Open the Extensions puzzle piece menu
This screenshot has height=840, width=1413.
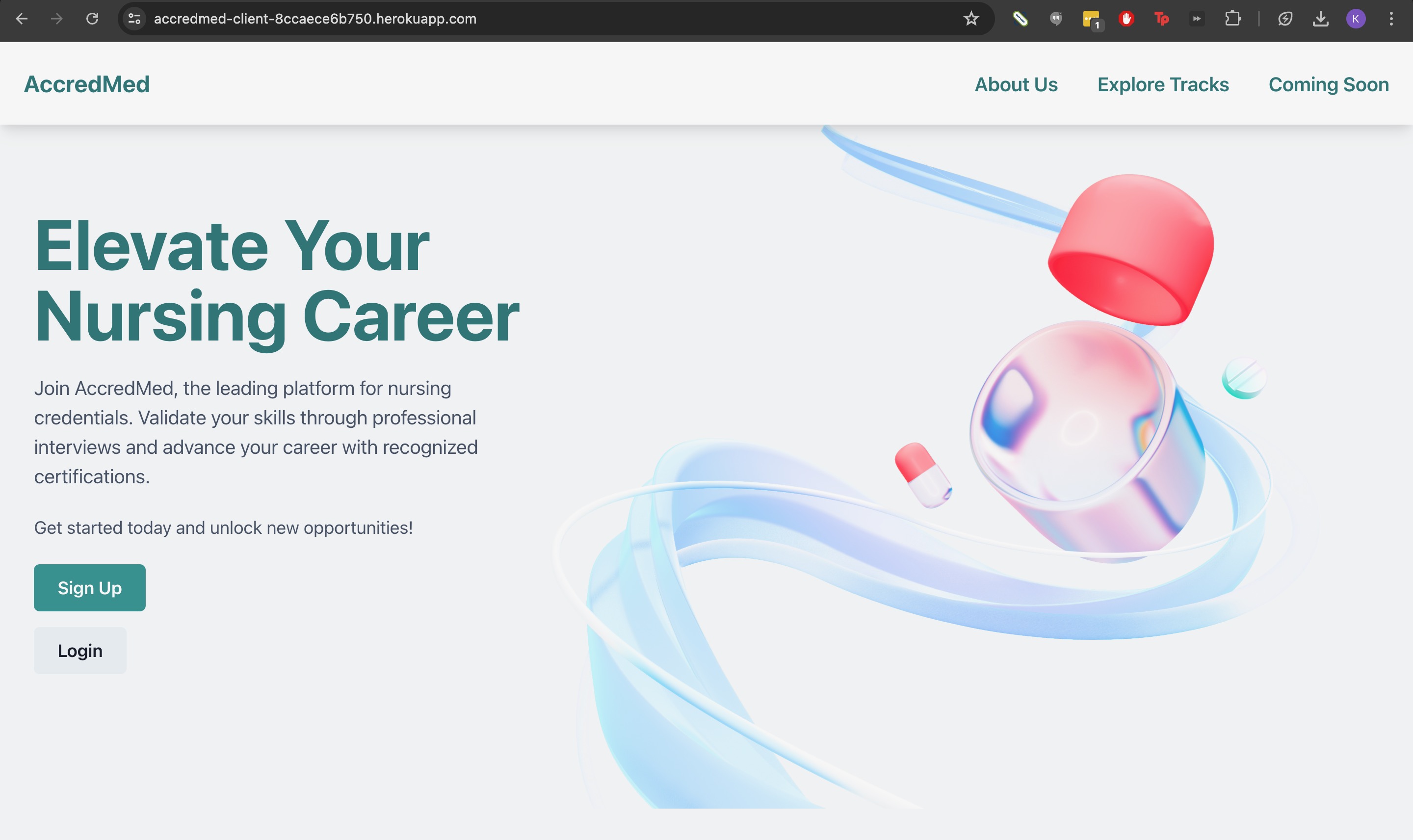coord(1232,19)
